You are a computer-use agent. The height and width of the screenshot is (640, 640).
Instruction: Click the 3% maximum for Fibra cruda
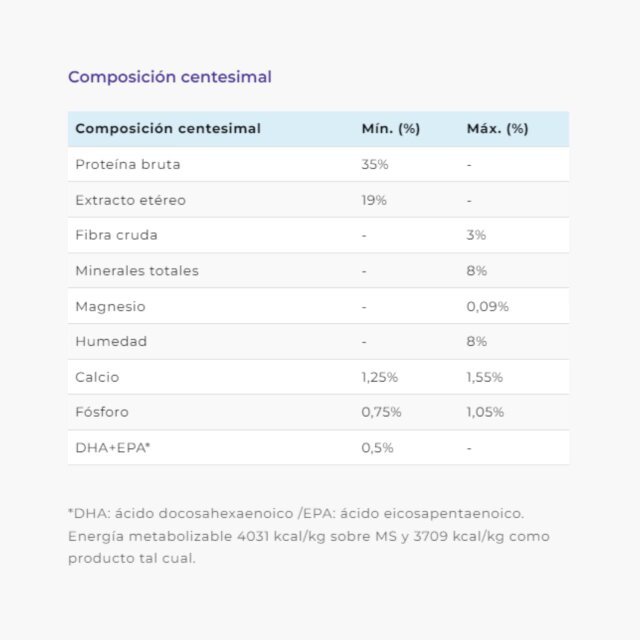476,235
